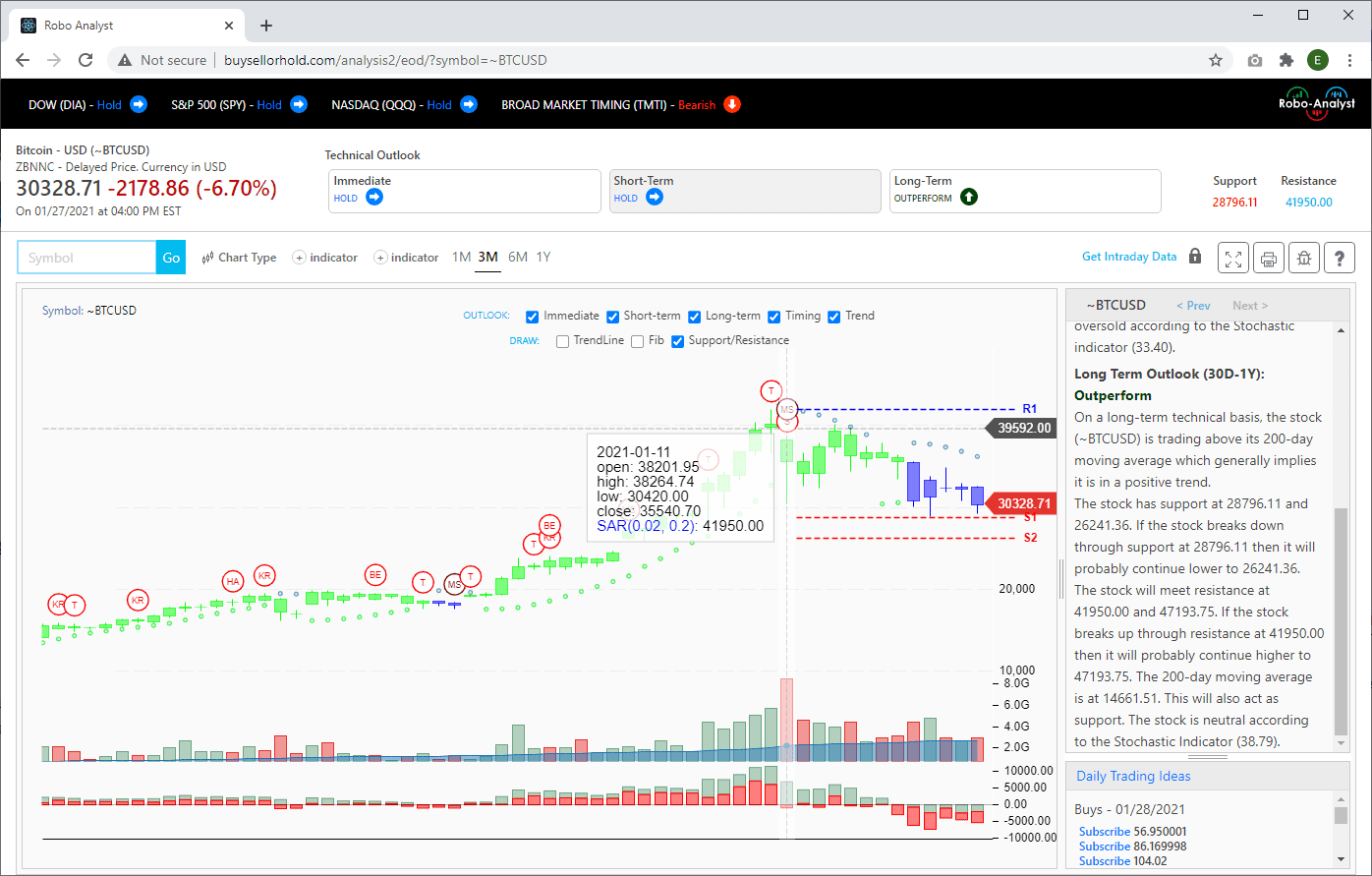This screenshot has width=1372, height=876.
Task: Click the Support value 28796.11
Action: point(1234,202)
